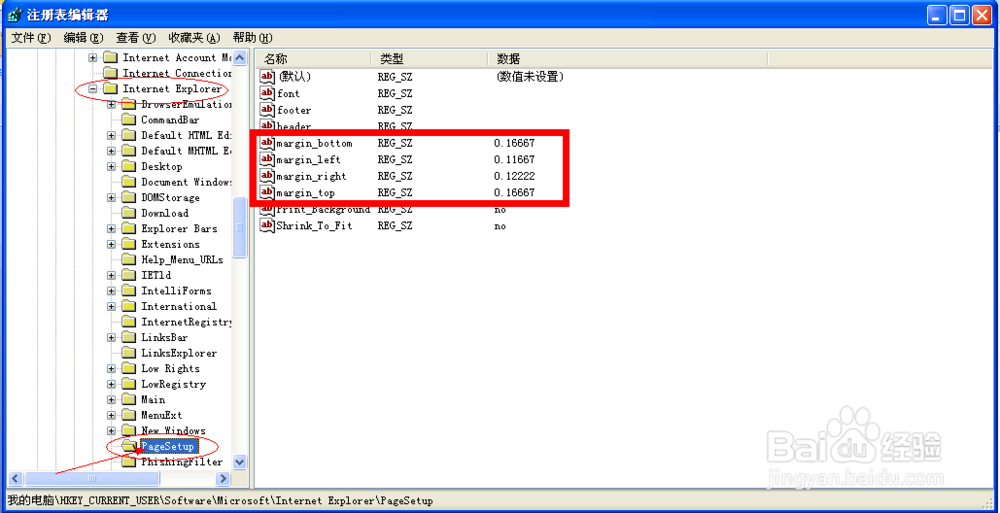Click the 0.12222 data value
Image resolution: width=1000 pixels, height=513 pixels.
pyautogui.click(x=514, y=176)
